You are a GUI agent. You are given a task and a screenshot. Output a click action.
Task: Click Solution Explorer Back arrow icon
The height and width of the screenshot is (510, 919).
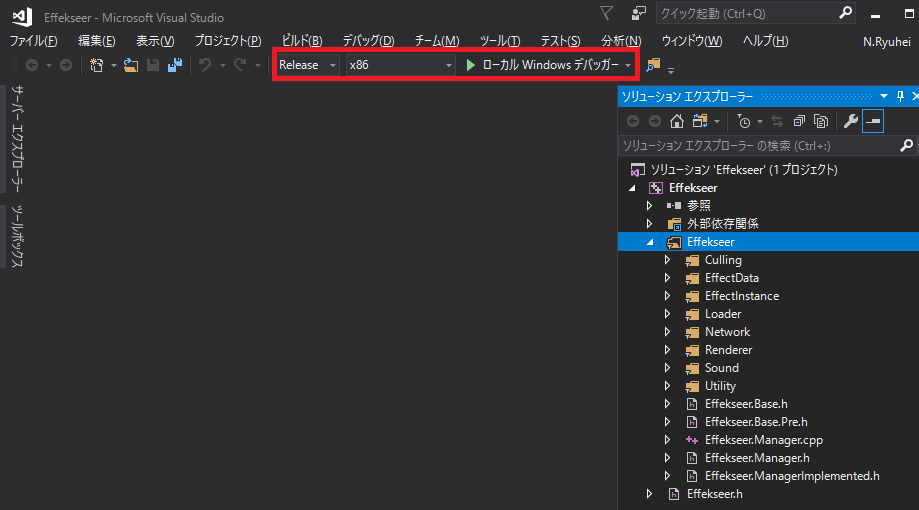633,121
